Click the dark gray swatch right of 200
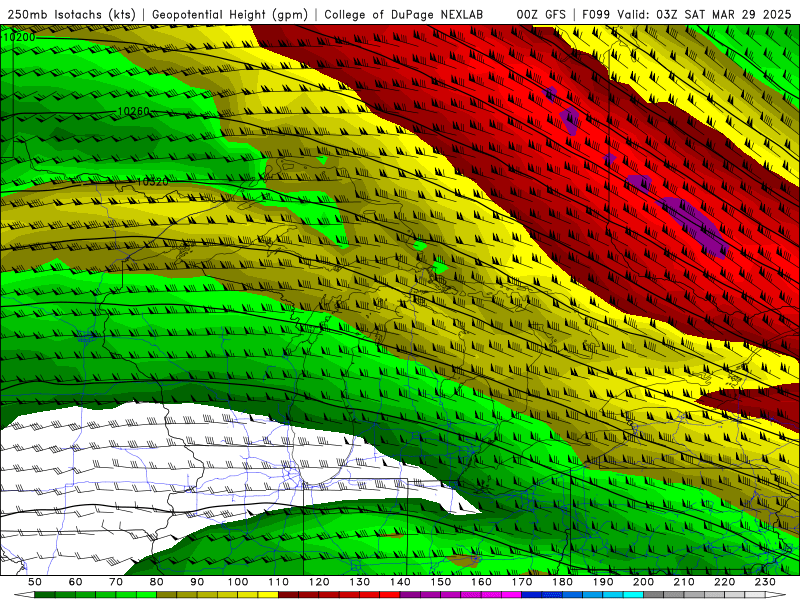This screenshot has width=800, height=600. coord(654,595)
